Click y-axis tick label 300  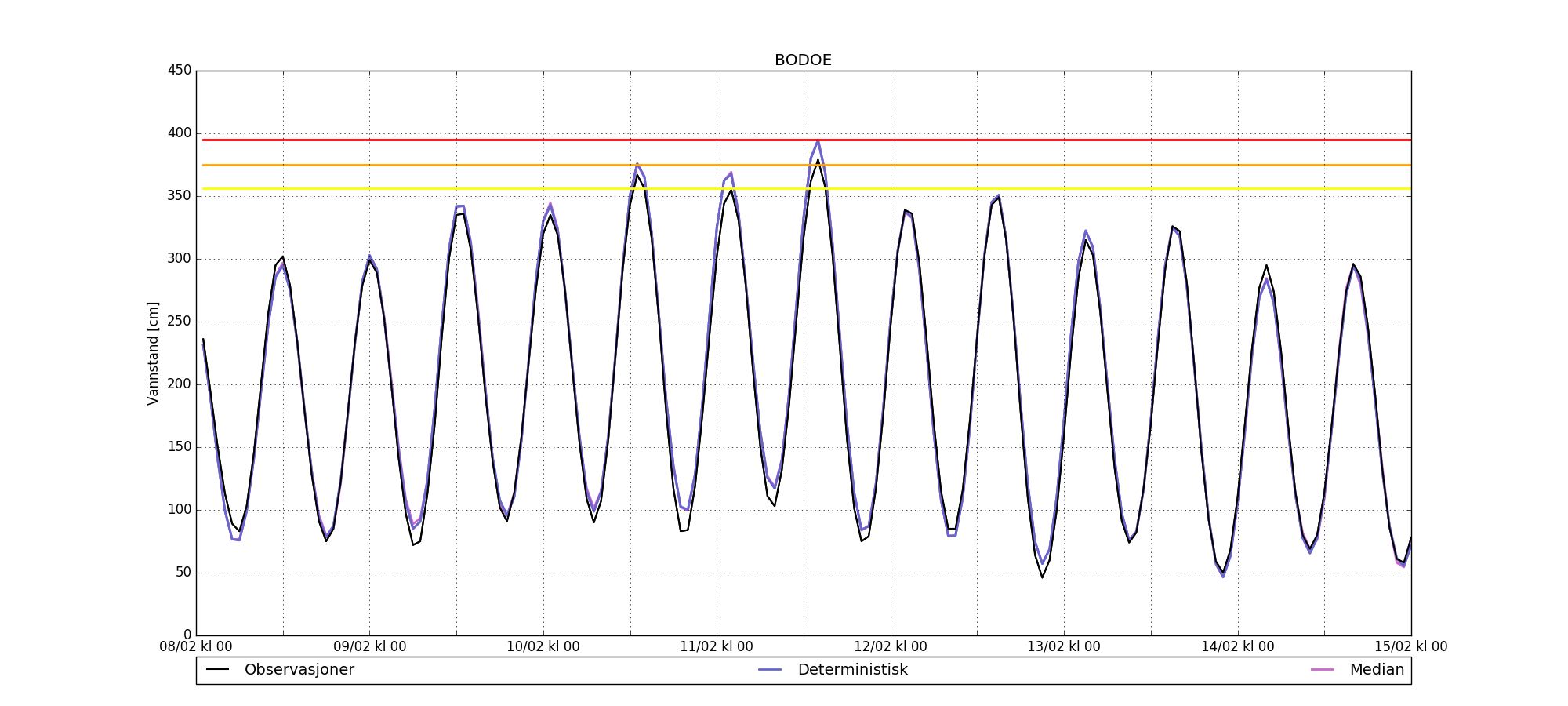tap(180, 259)
